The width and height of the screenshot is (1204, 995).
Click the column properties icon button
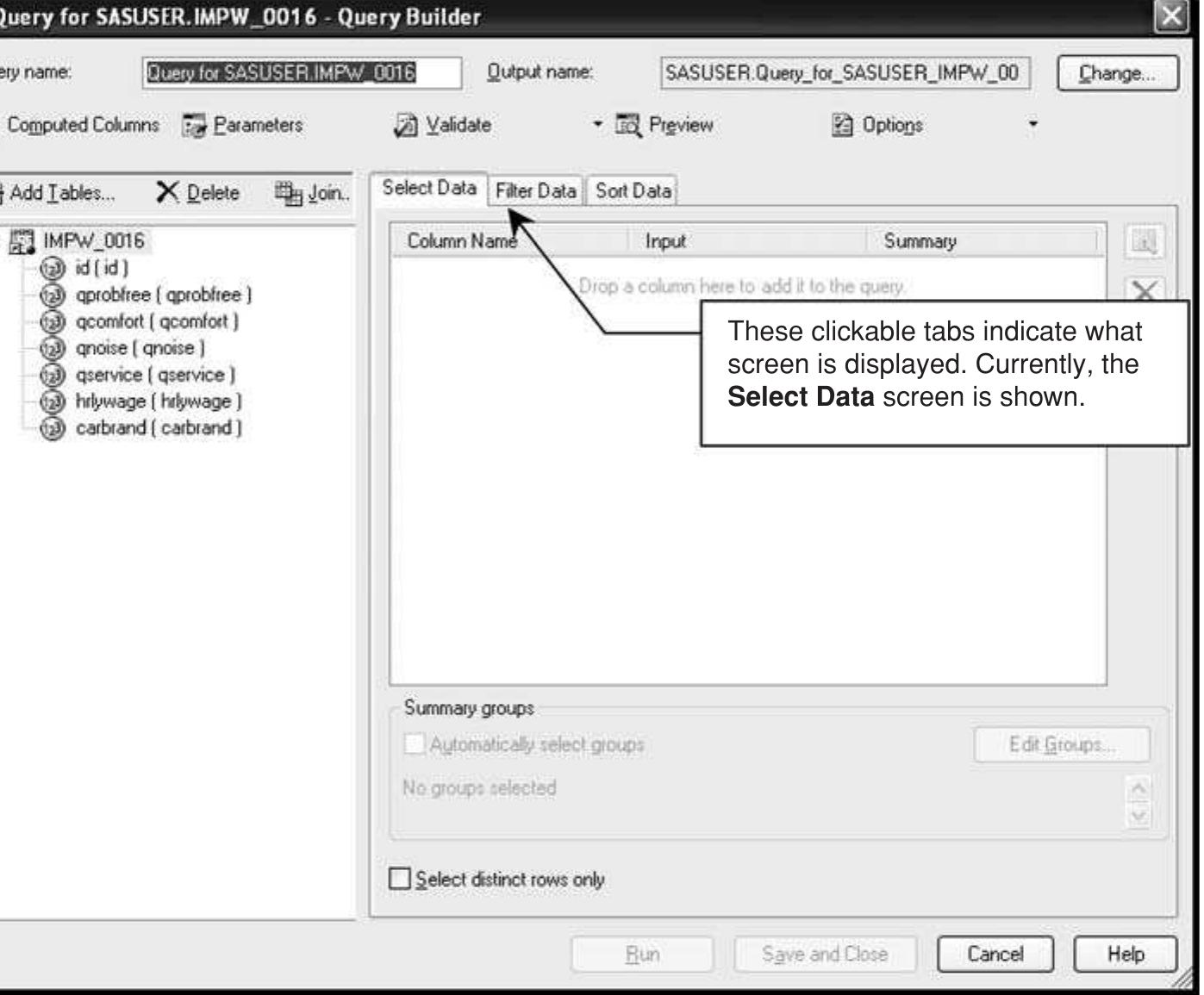tap(1145, 242)
